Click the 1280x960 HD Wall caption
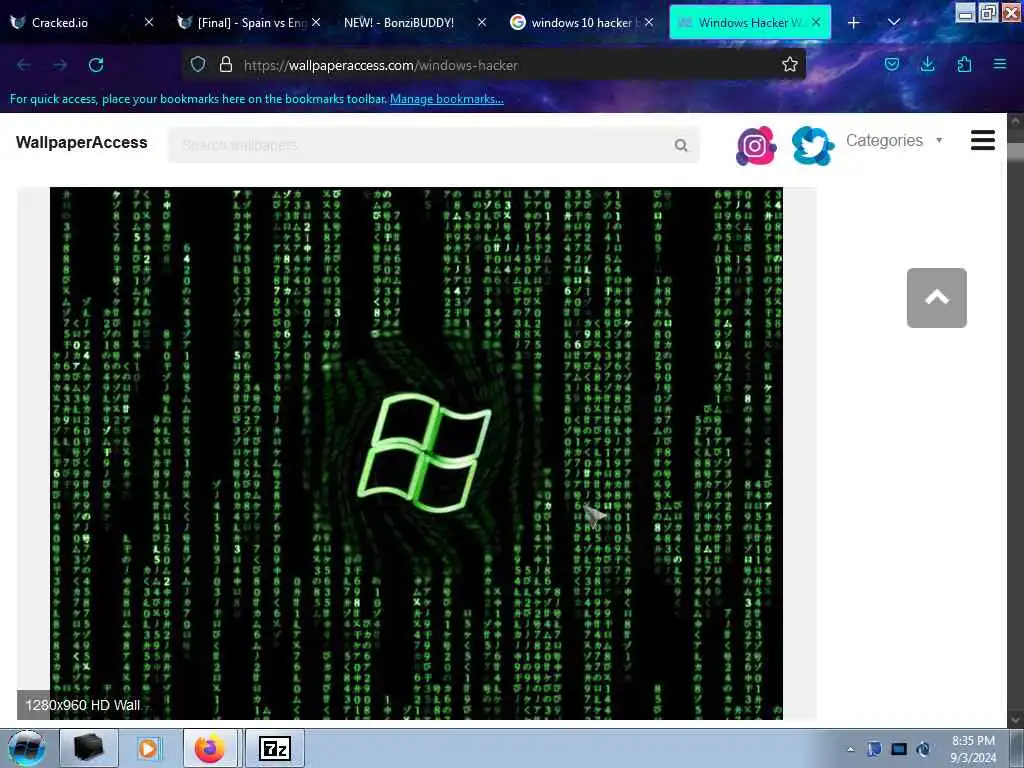This screenshot has width=1024, height=768. pos(82,705)
